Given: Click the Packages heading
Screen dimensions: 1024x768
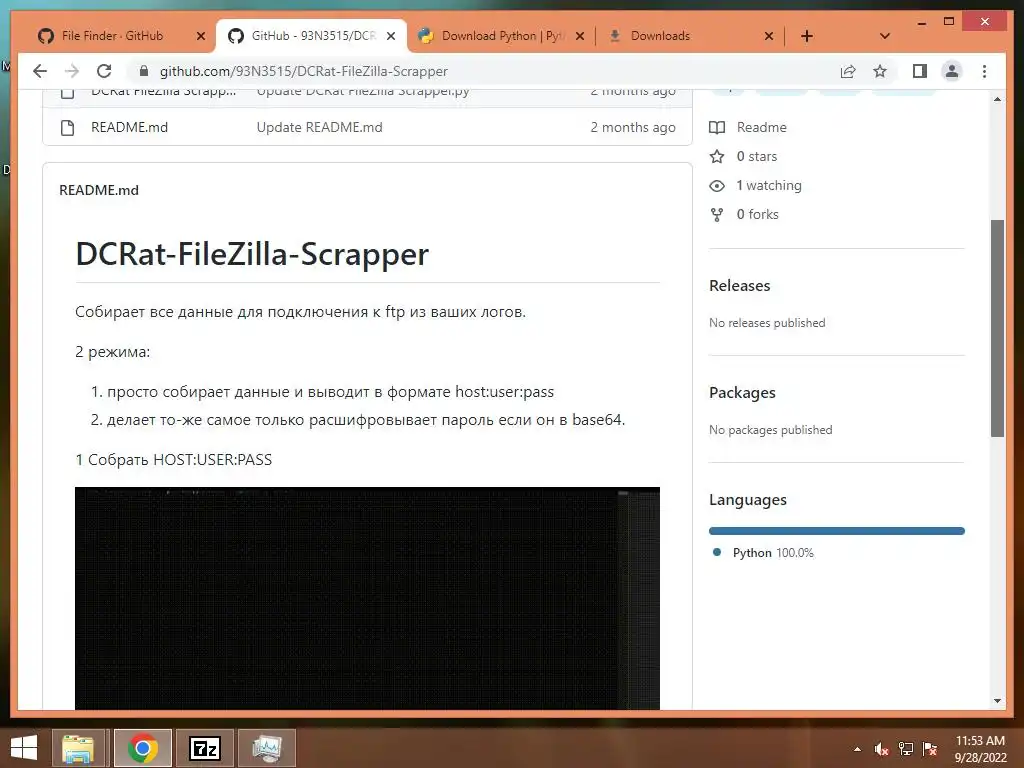Looking at the screenshot, I should point(742,392).
